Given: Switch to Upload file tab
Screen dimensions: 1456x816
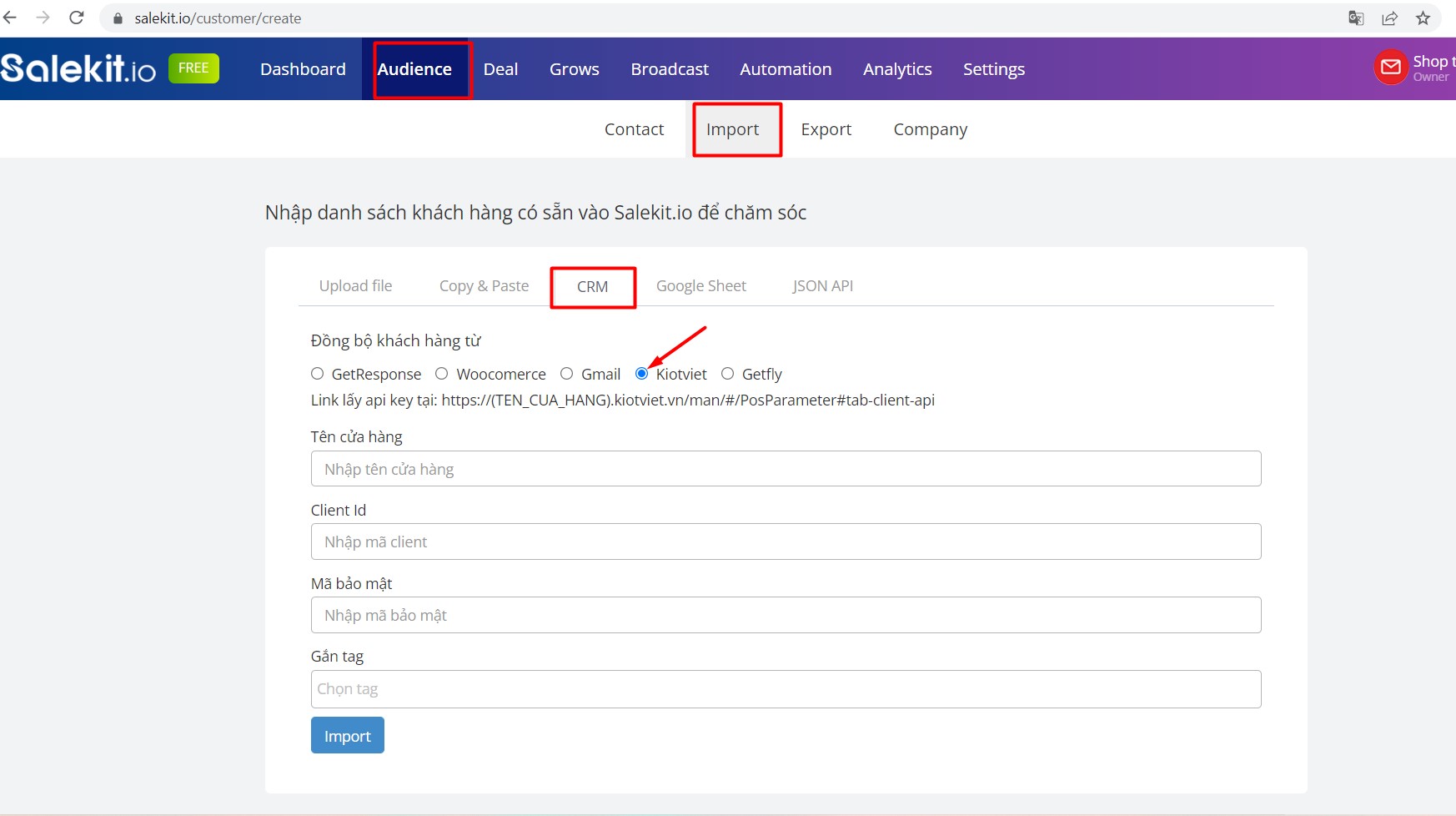Looking at the screenshot, I should (355, 285).
